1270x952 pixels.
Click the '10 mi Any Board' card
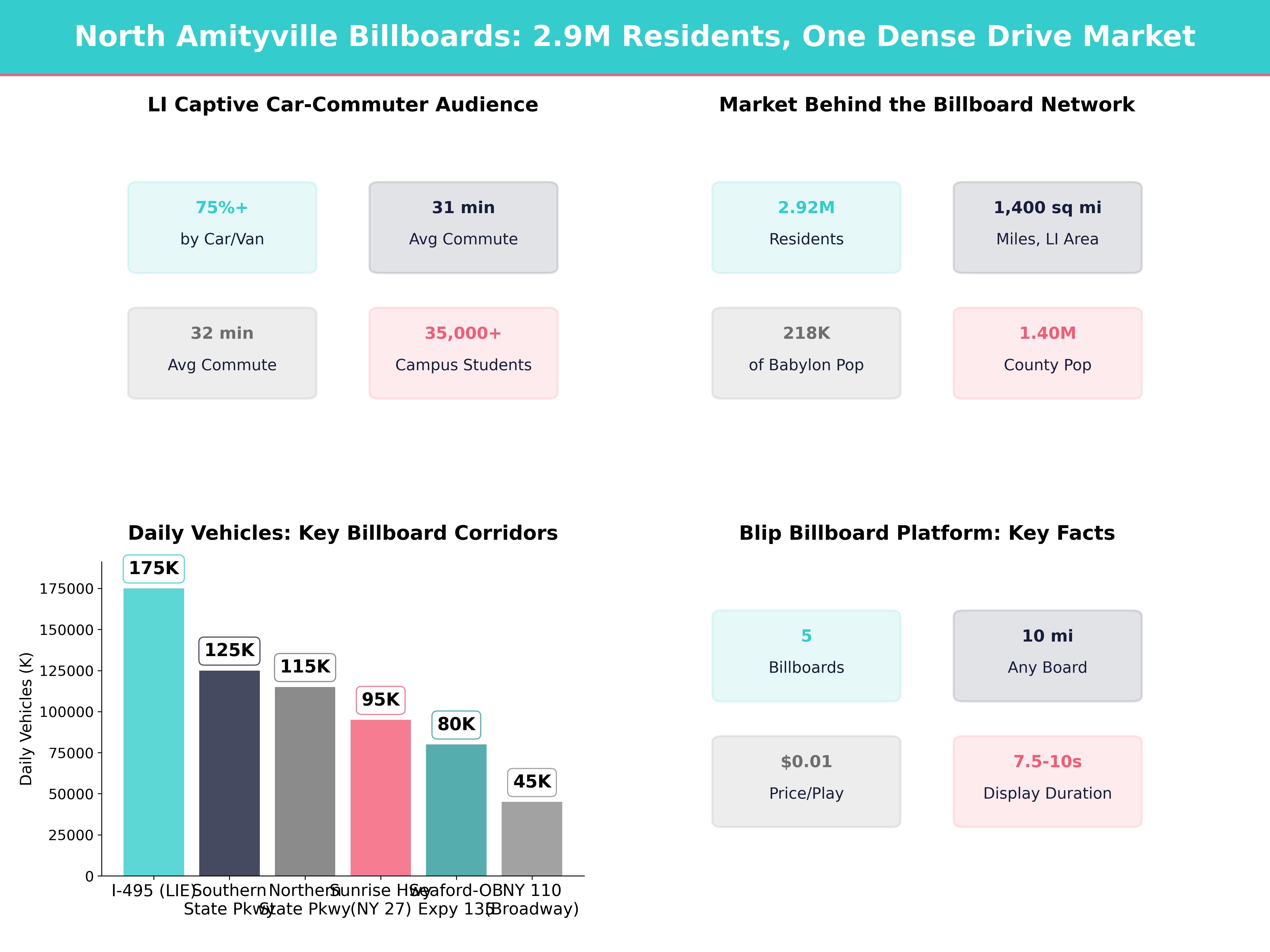click(1047, 656)
